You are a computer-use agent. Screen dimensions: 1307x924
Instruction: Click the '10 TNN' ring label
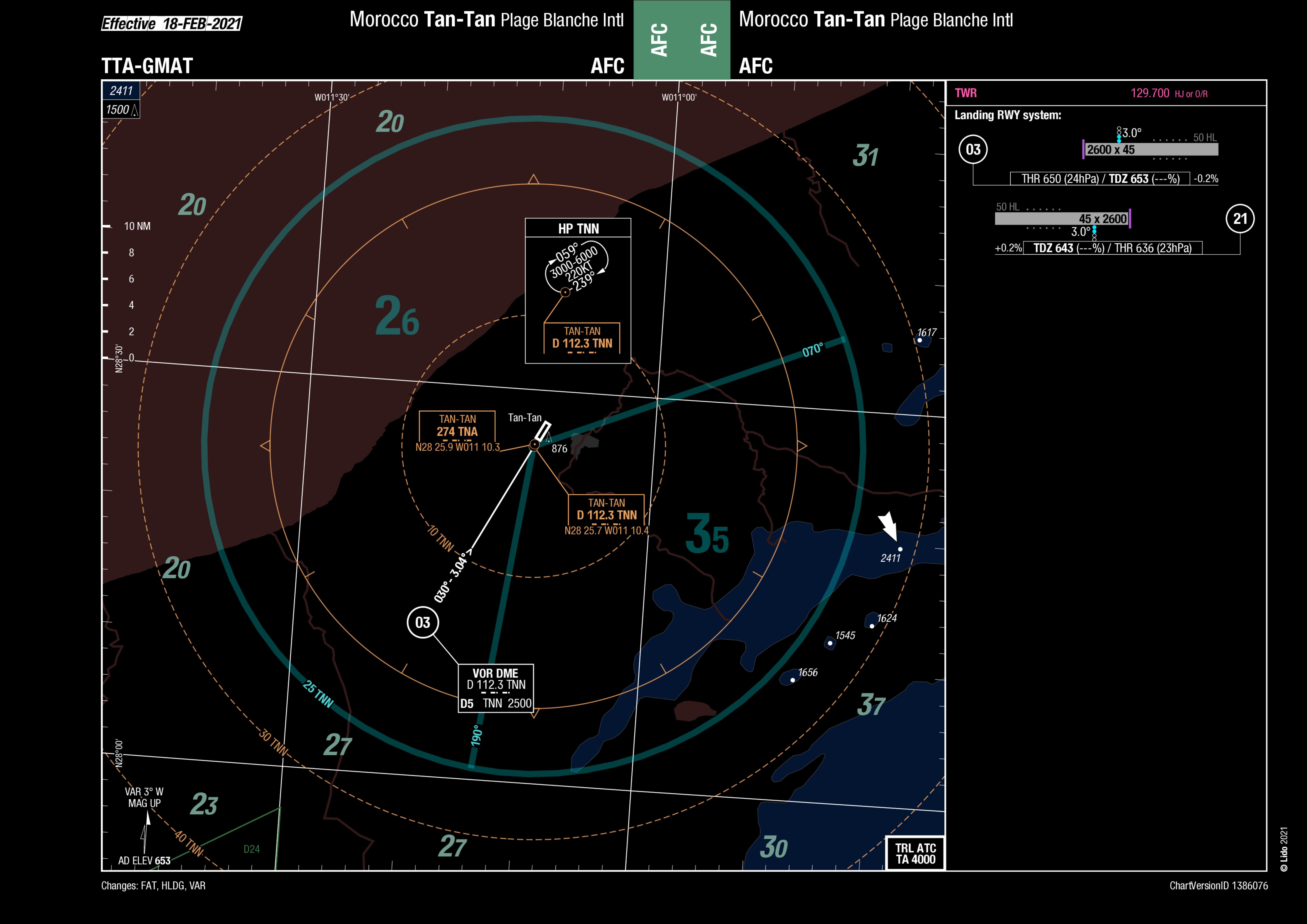pyautogui.click(x=441, y=539)
